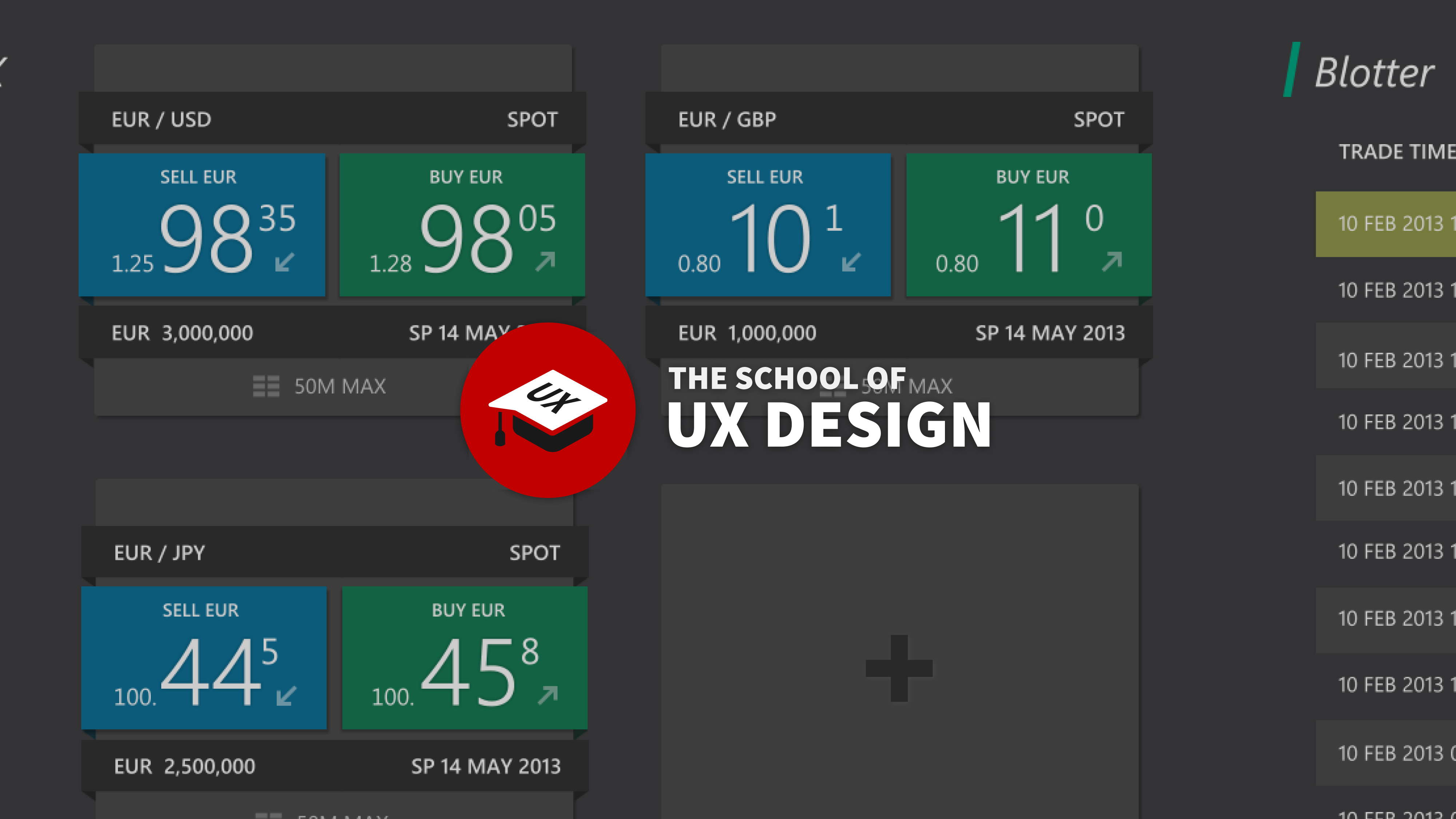Click the up arrow in the EUR/GBP buy tile
Viewport: 1456px width, 819px height.
click(x=1112, y=261)
